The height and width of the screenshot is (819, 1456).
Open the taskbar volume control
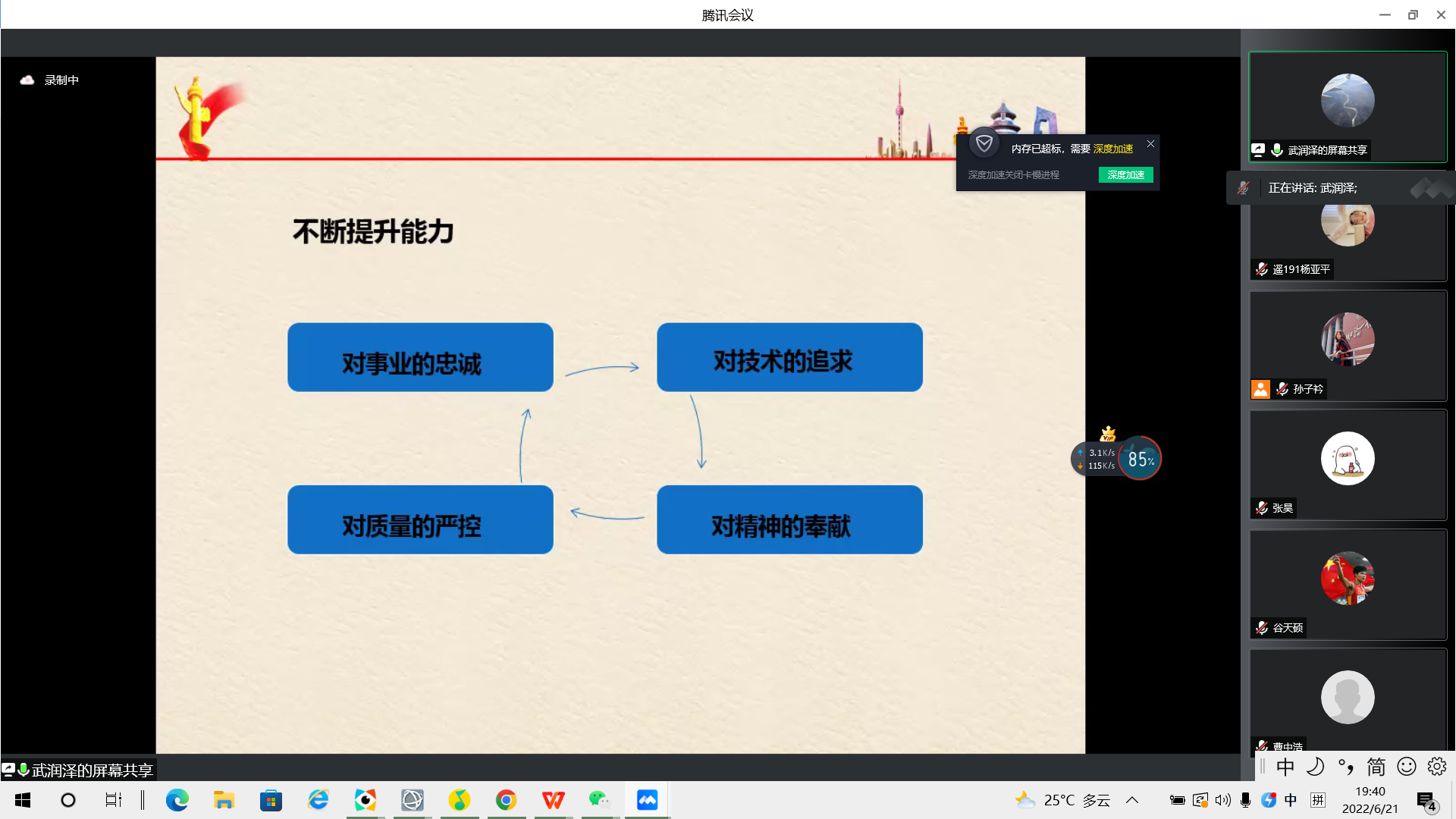point(1222,800)
